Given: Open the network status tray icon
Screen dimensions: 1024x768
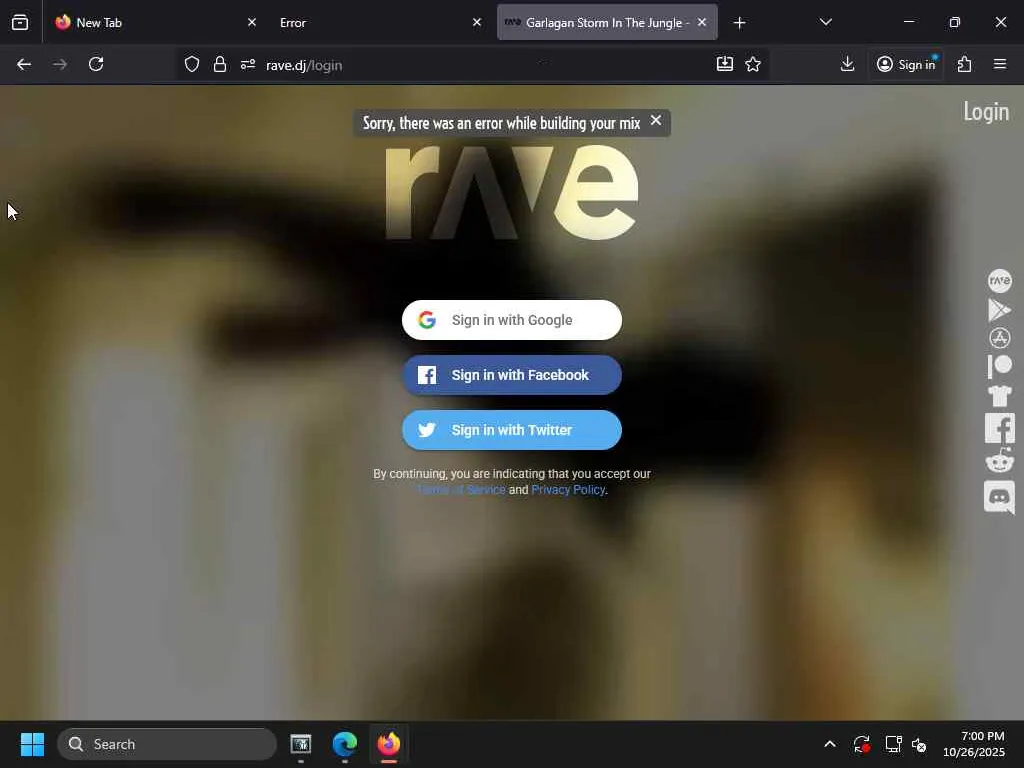Looking at the screenshot, I should 893,744.
